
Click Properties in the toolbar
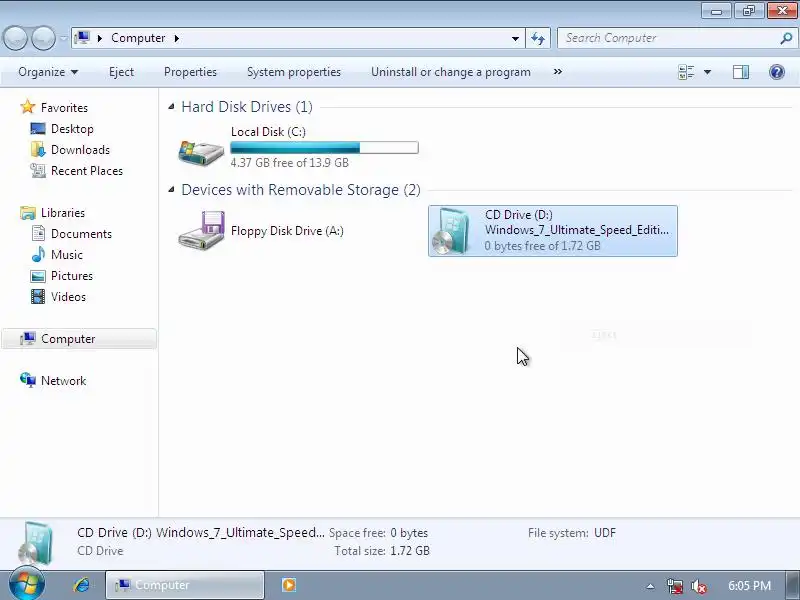point(190,72)
